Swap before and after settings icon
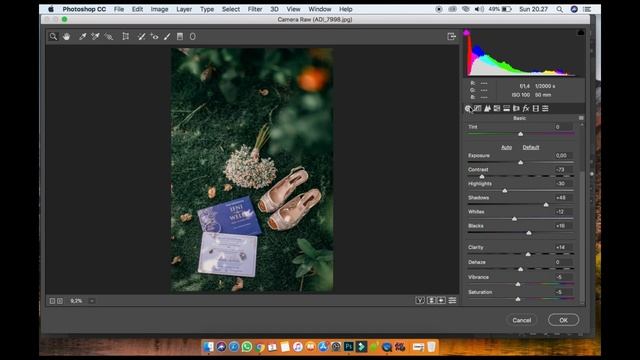 coord(431,300)
